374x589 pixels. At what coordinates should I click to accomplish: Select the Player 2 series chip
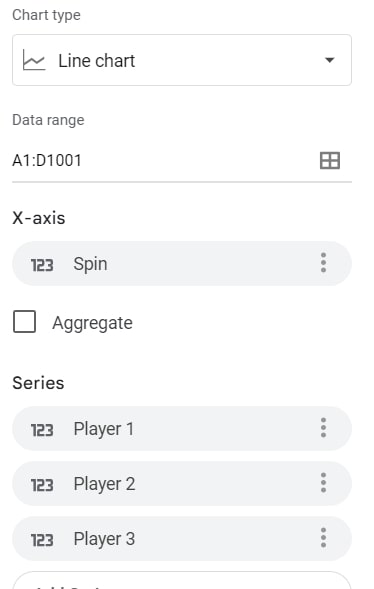[182, 483]
